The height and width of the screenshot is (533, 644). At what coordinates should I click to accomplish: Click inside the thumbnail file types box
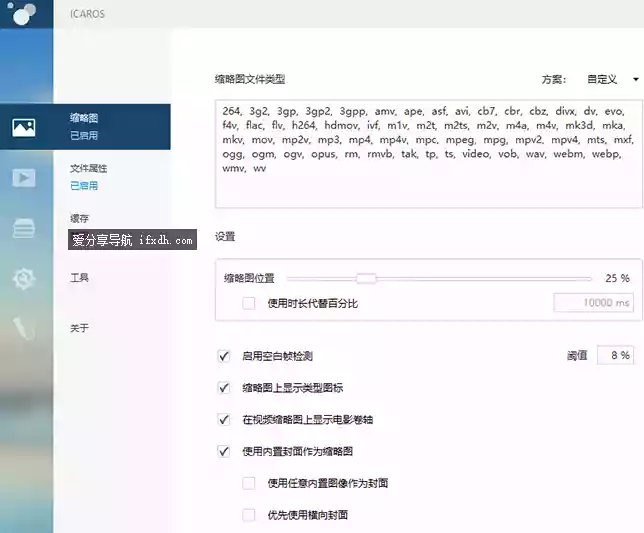(428, 154)
